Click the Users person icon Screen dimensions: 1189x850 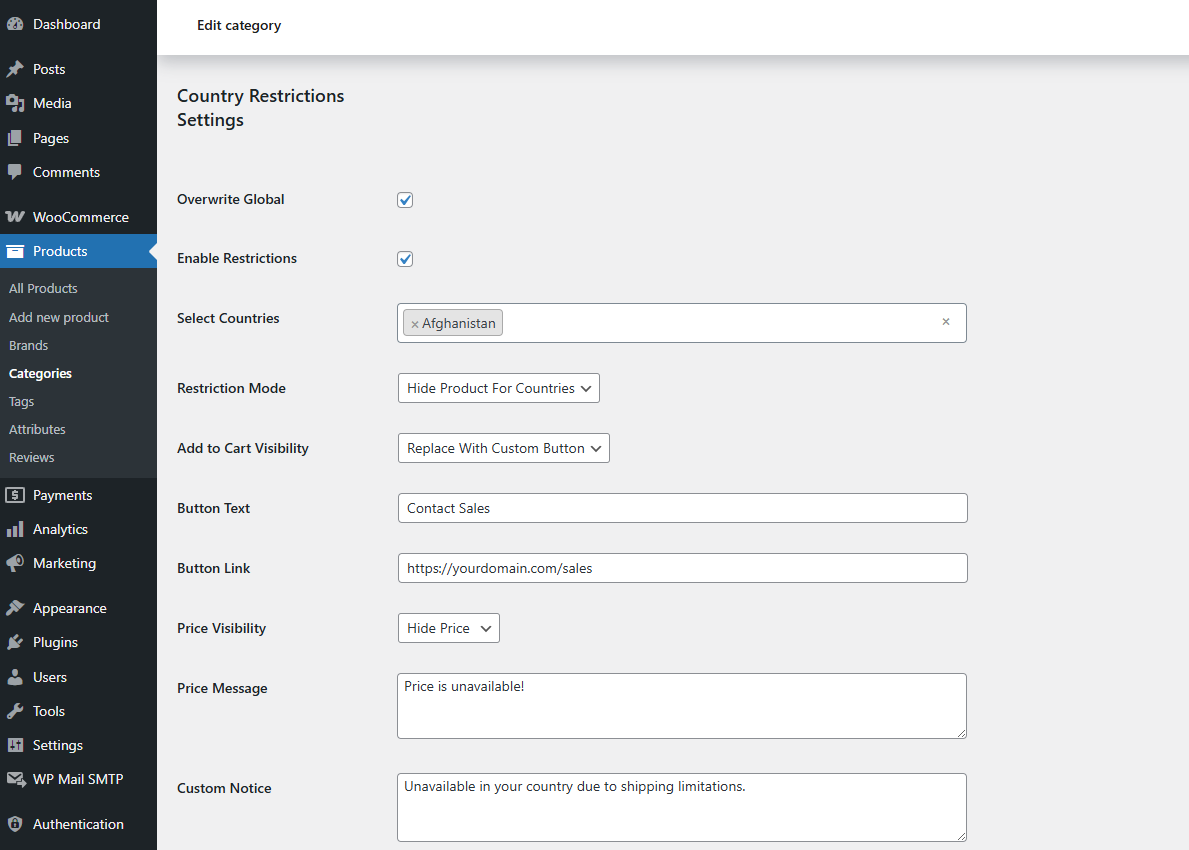[x=15, y=677]
